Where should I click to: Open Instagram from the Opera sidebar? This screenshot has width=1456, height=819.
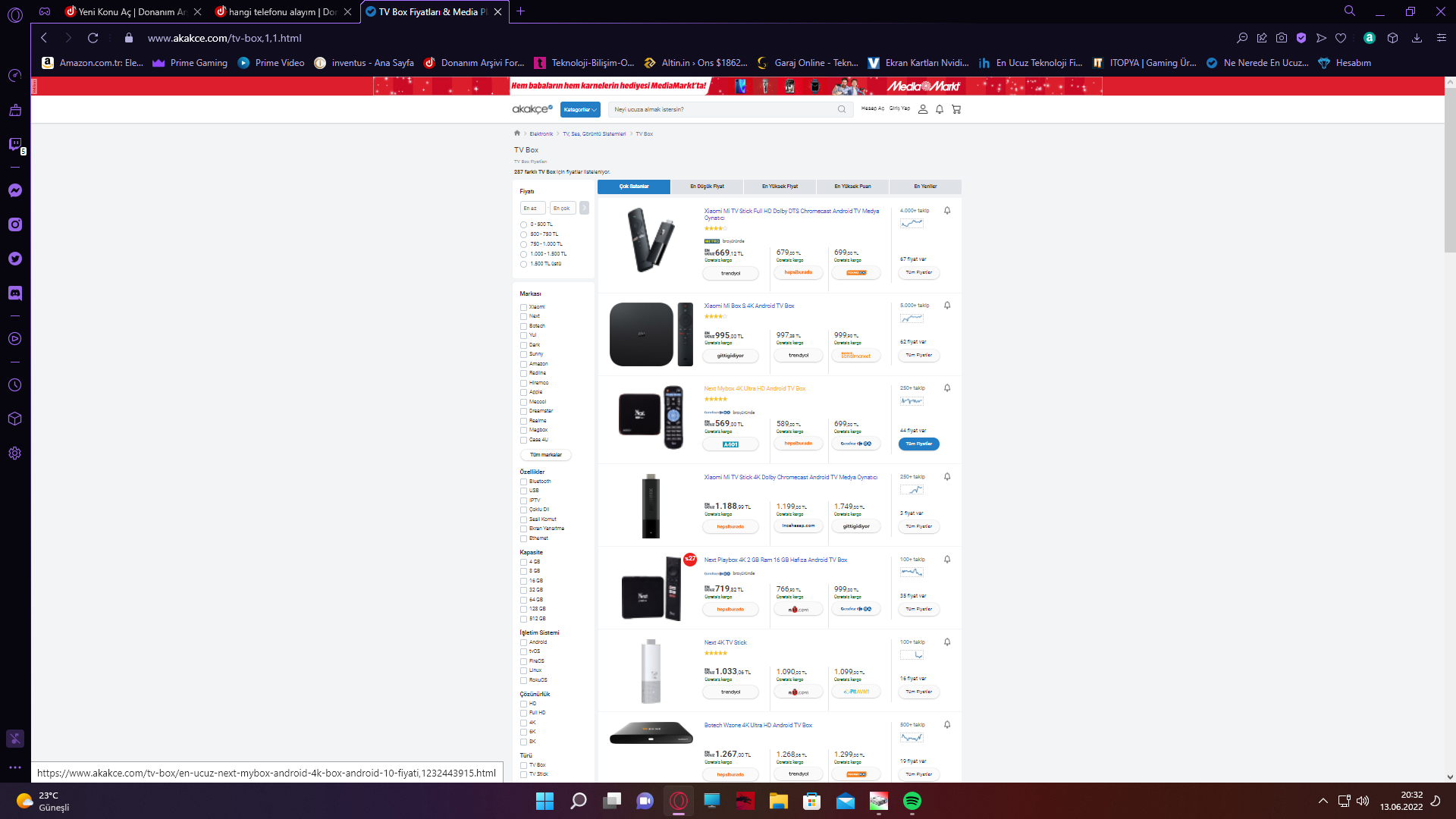[15, 224]
